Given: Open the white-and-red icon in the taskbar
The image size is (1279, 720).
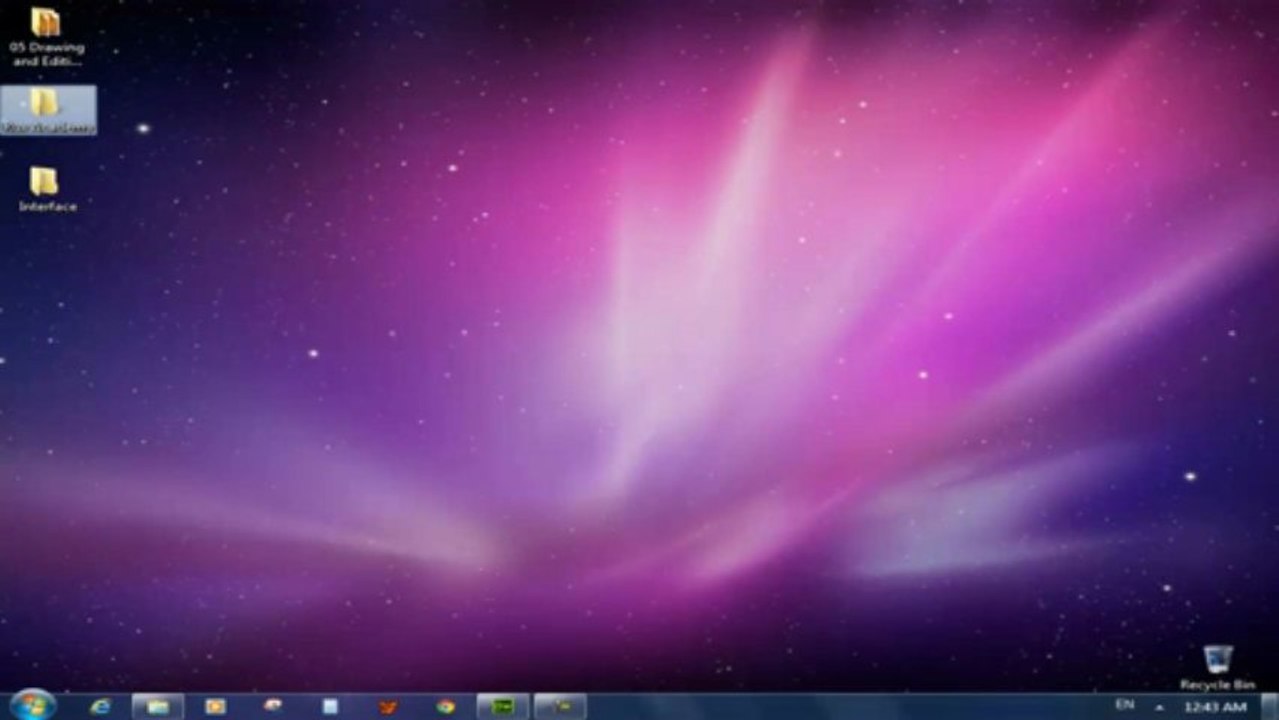Looking at the screenshot, I should (x=273, y=707).
